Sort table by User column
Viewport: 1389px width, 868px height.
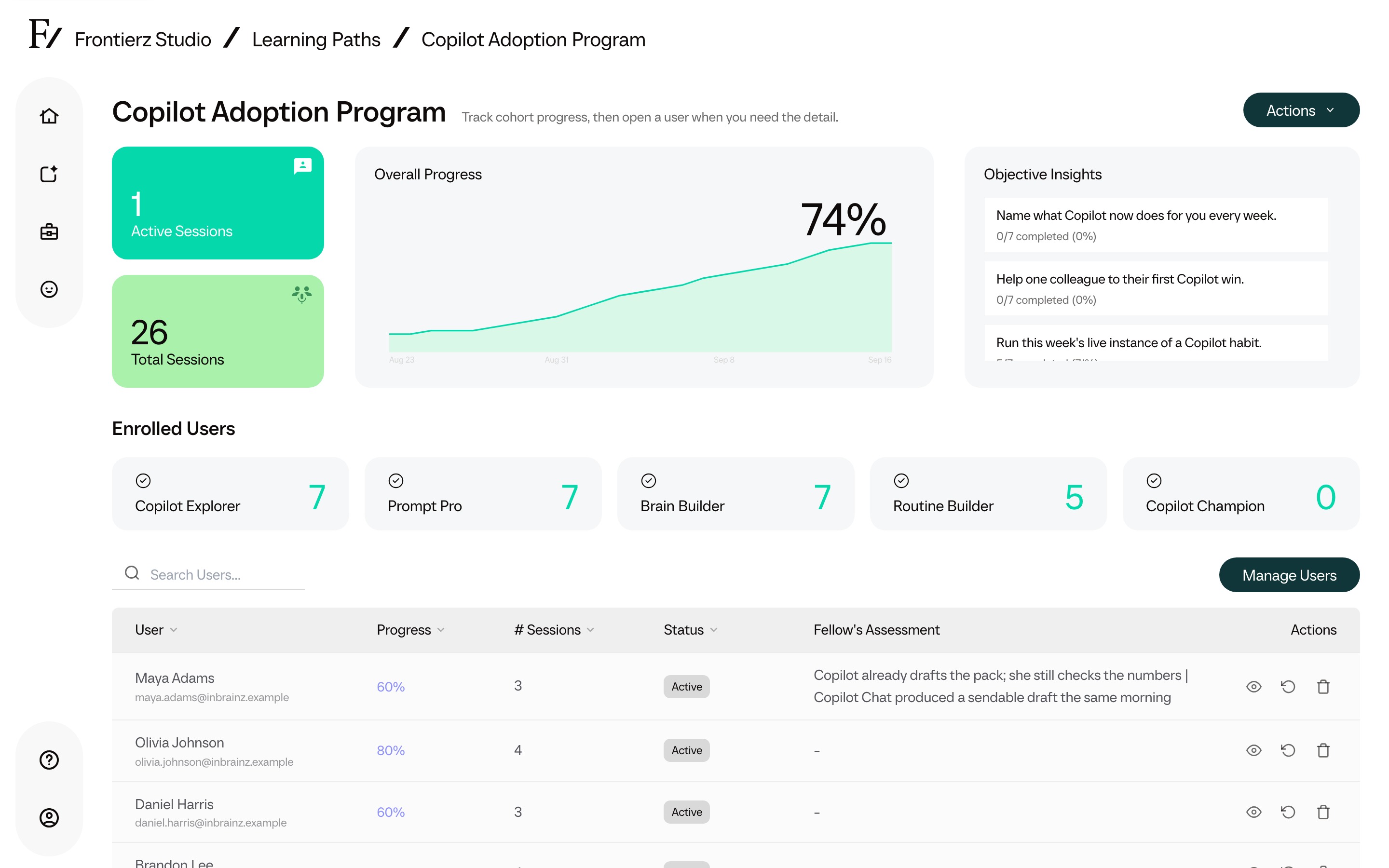pos(156,630)
